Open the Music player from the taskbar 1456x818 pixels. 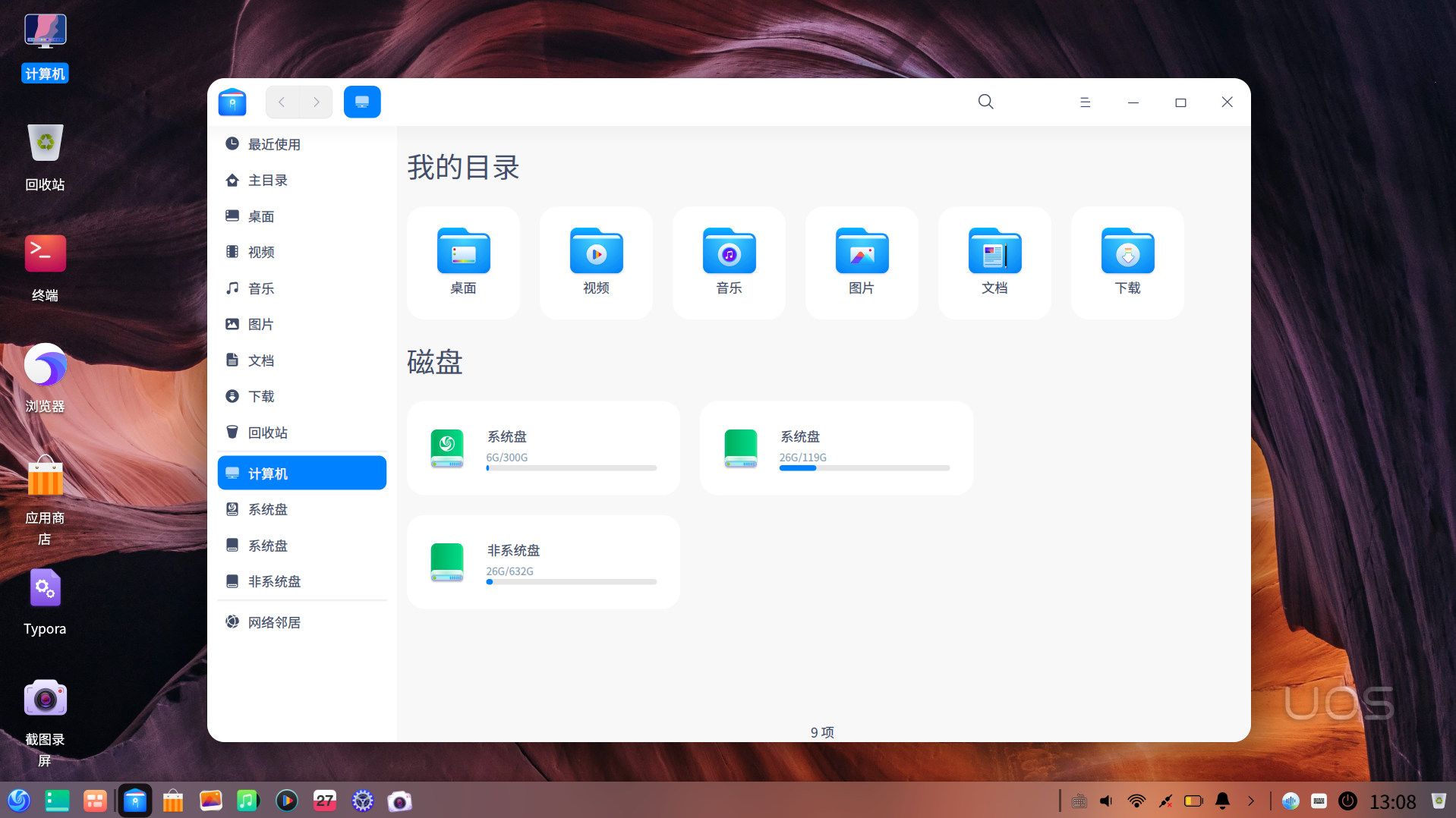point(247,801)
